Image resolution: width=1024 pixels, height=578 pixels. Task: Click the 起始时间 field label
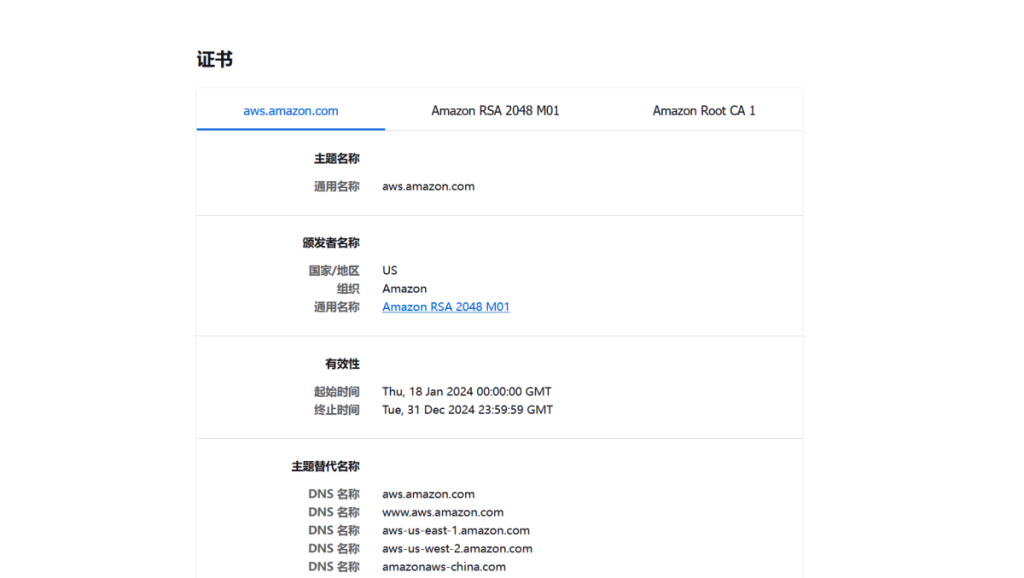click(336, 392)
